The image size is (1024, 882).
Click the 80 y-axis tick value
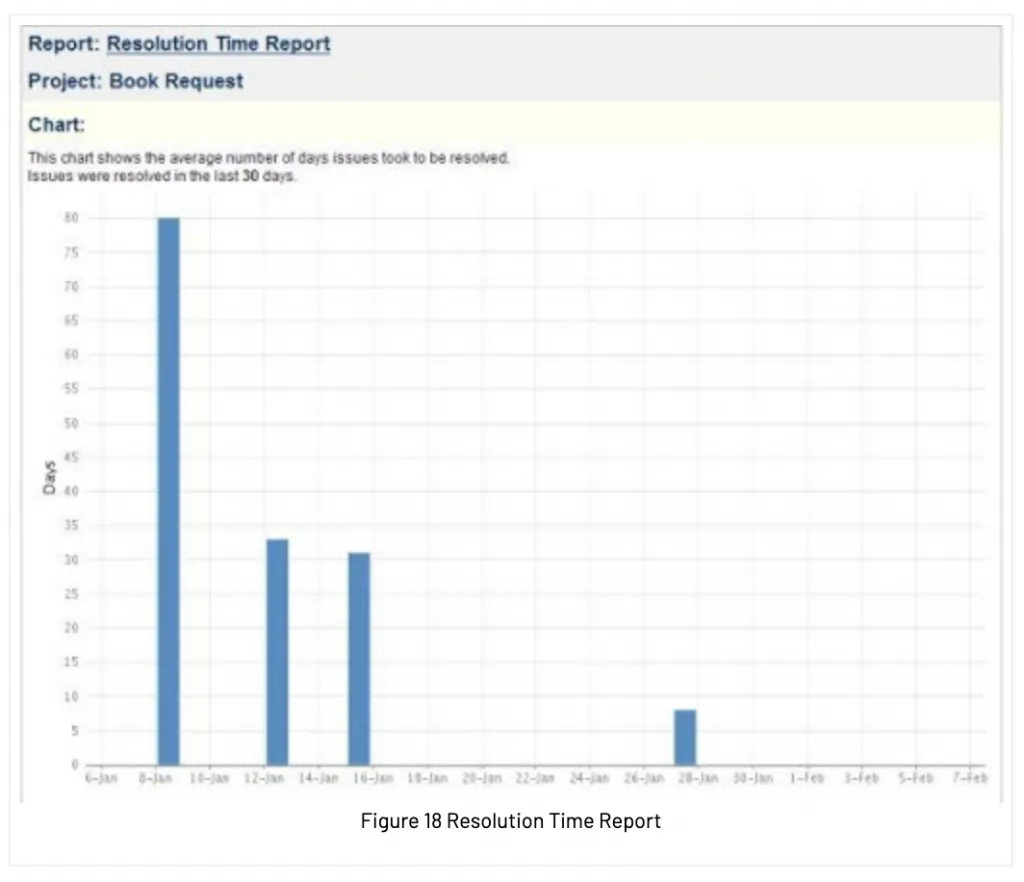tap(71, 218)
